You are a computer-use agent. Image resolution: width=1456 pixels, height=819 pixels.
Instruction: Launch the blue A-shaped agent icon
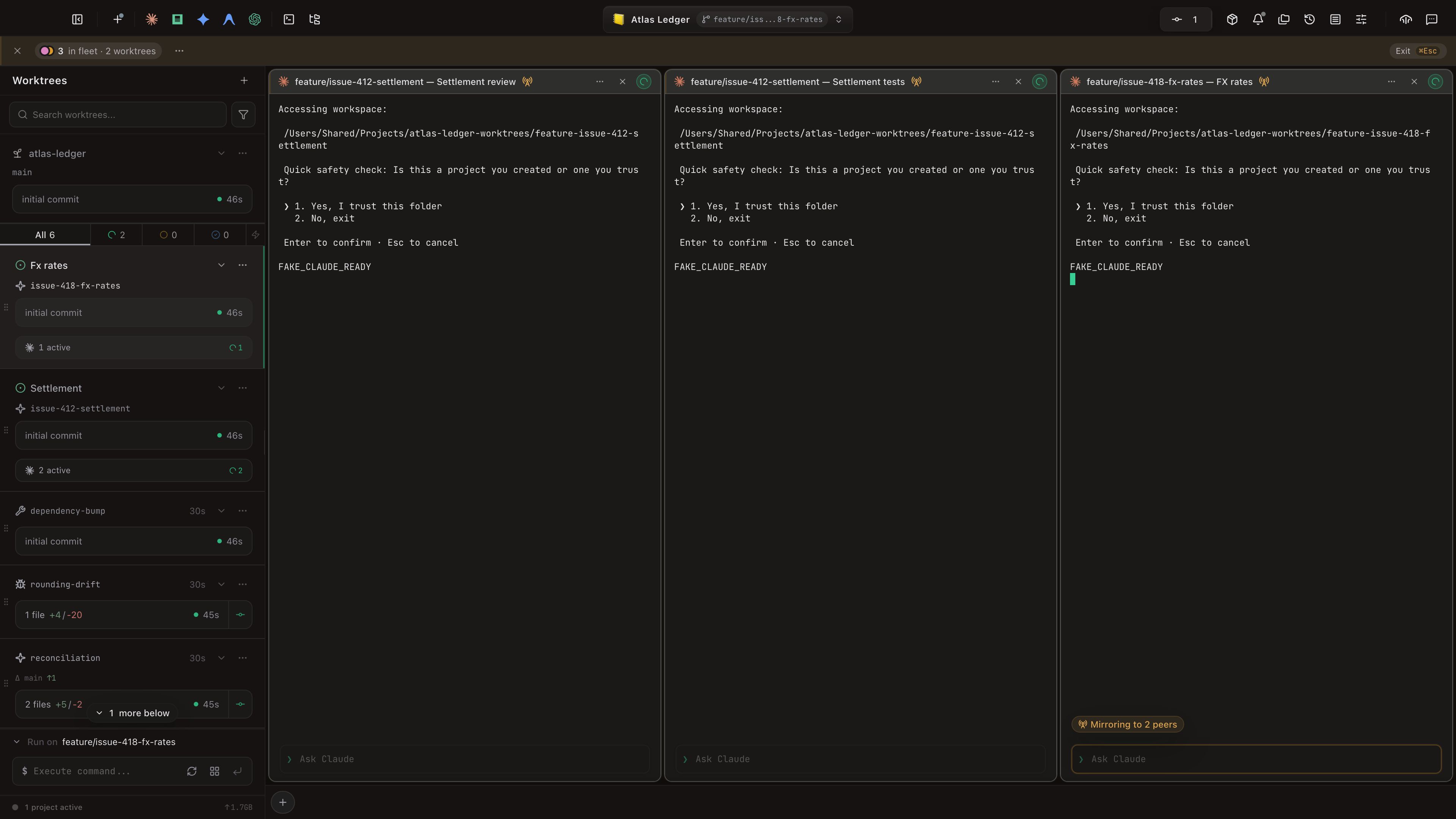[229, 19]
